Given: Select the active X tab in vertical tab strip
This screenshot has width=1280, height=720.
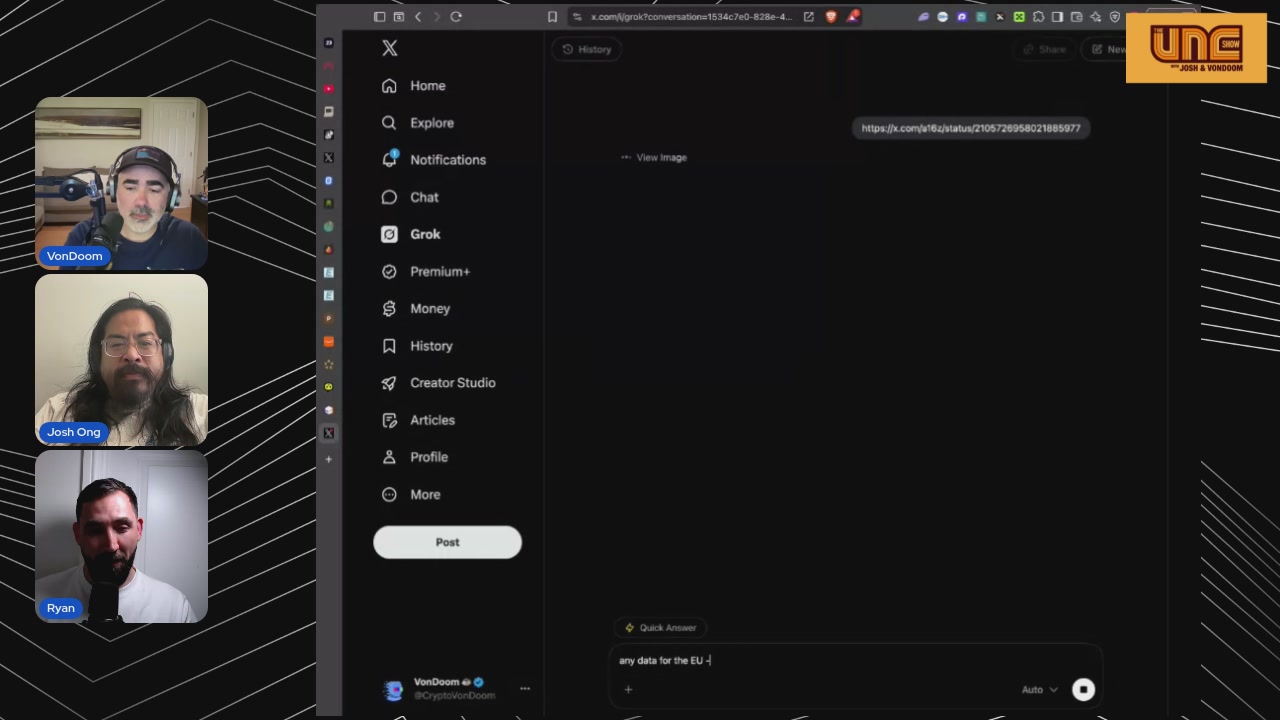Looking at the screenshot, I should pos(329,433).
